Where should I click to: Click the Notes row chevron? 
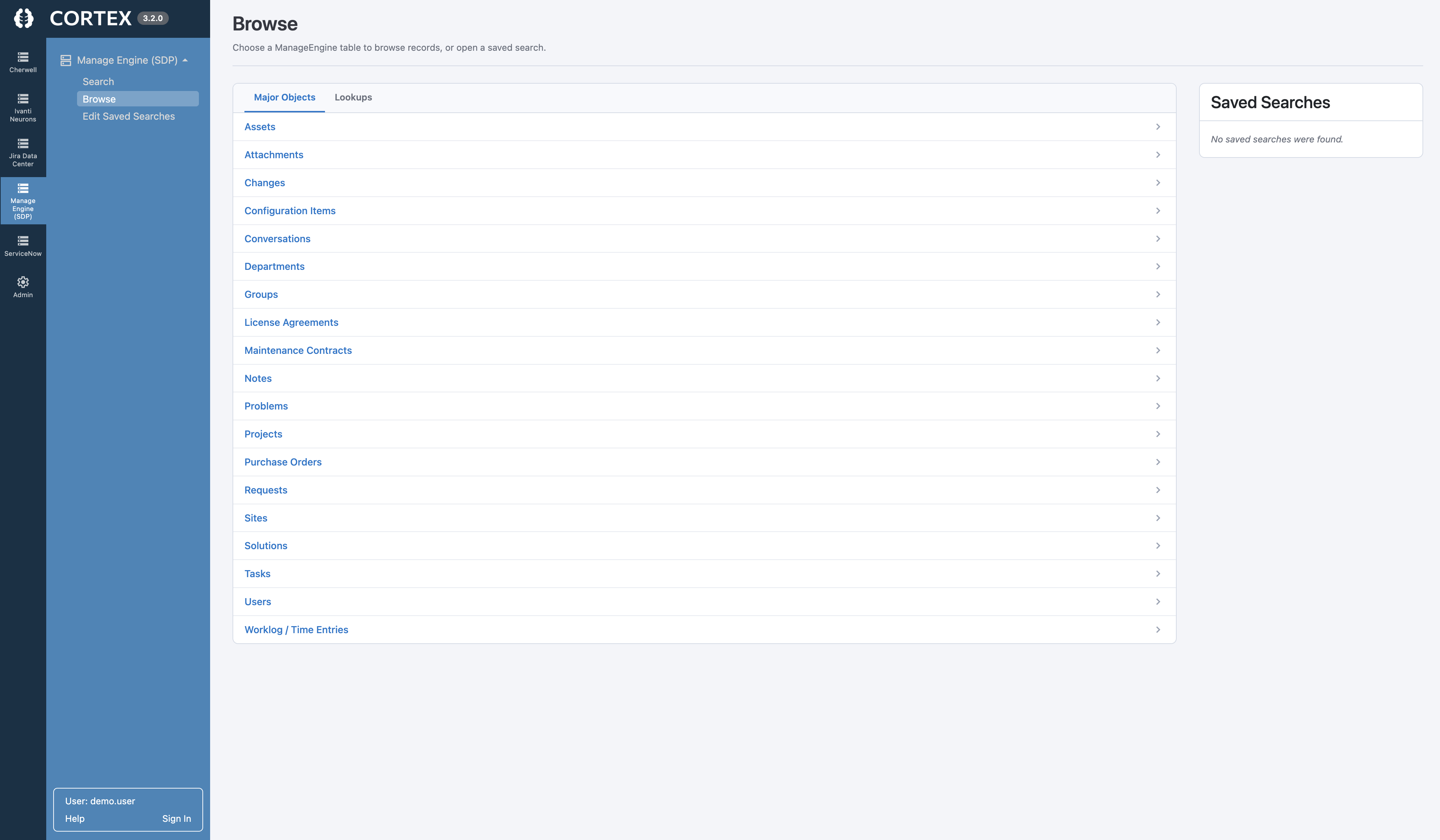tap(1158, 379)
